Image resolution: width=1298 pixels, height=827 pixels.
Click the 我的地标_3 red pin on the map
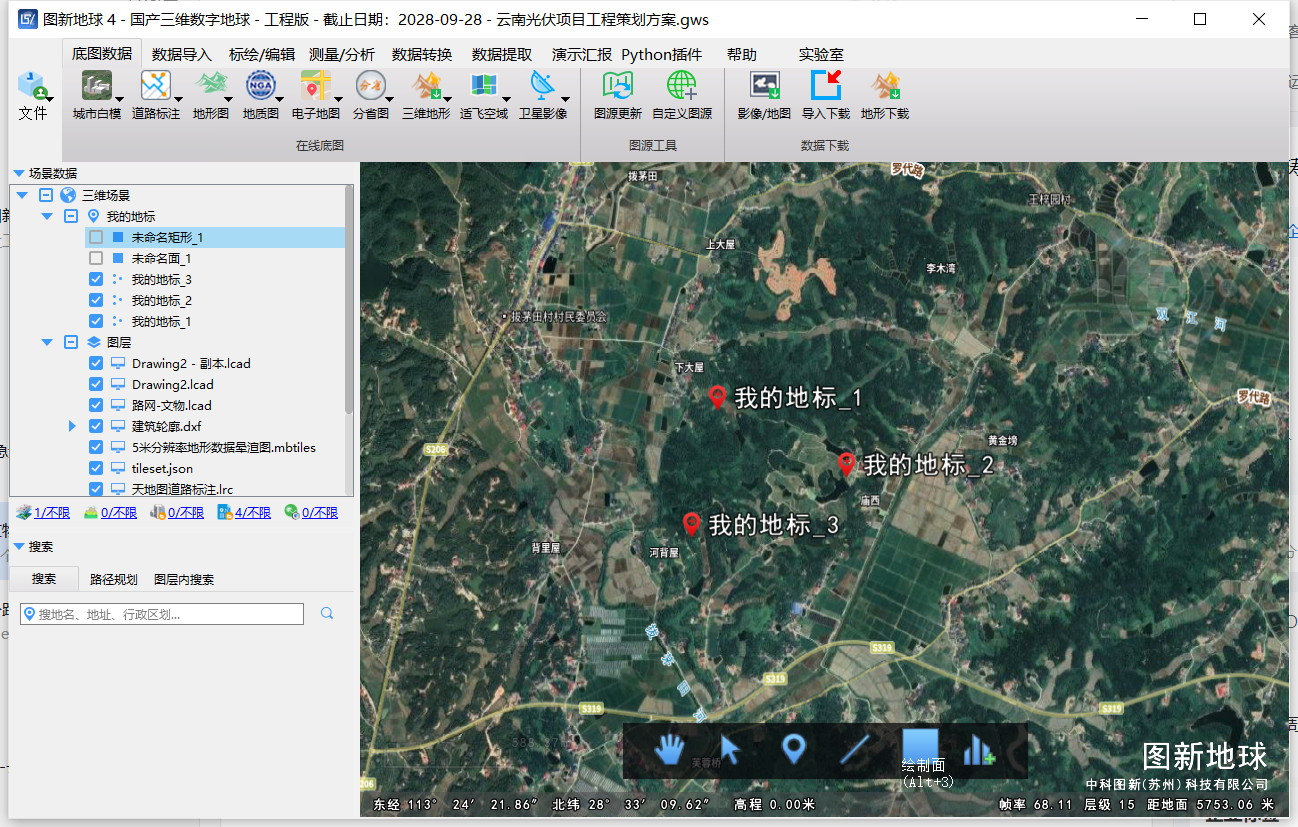tap(691, 523)
